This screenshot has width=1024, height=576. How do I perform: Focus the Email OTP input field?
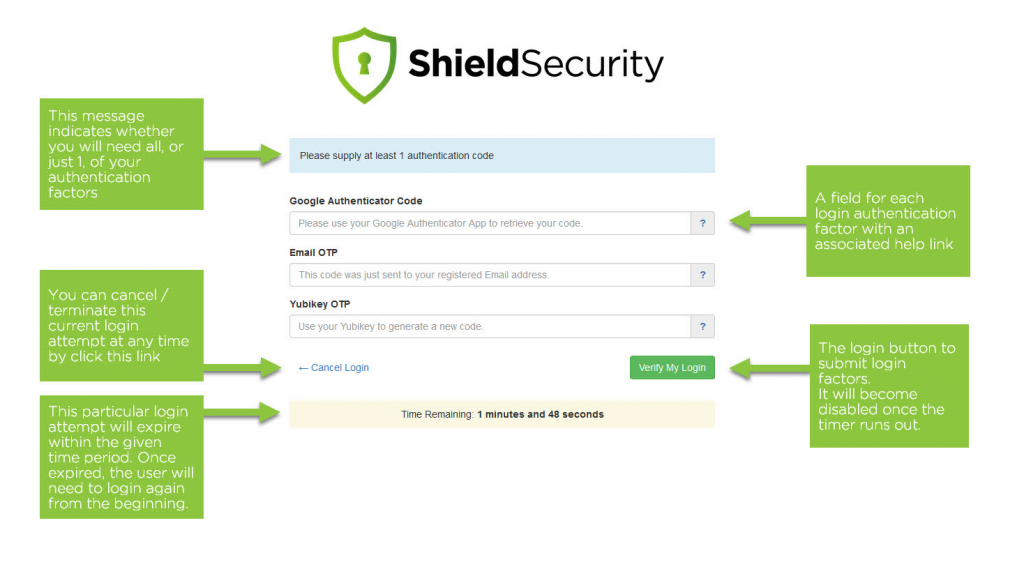pyautogui.click(x=490, y=275)
